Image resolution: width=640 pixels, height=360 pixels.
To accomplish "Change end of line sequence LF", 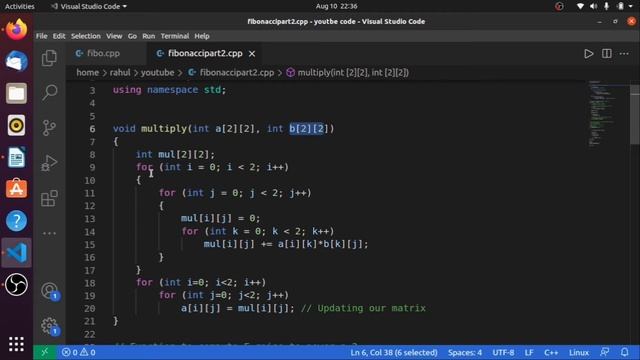I will tap(529, 352).
